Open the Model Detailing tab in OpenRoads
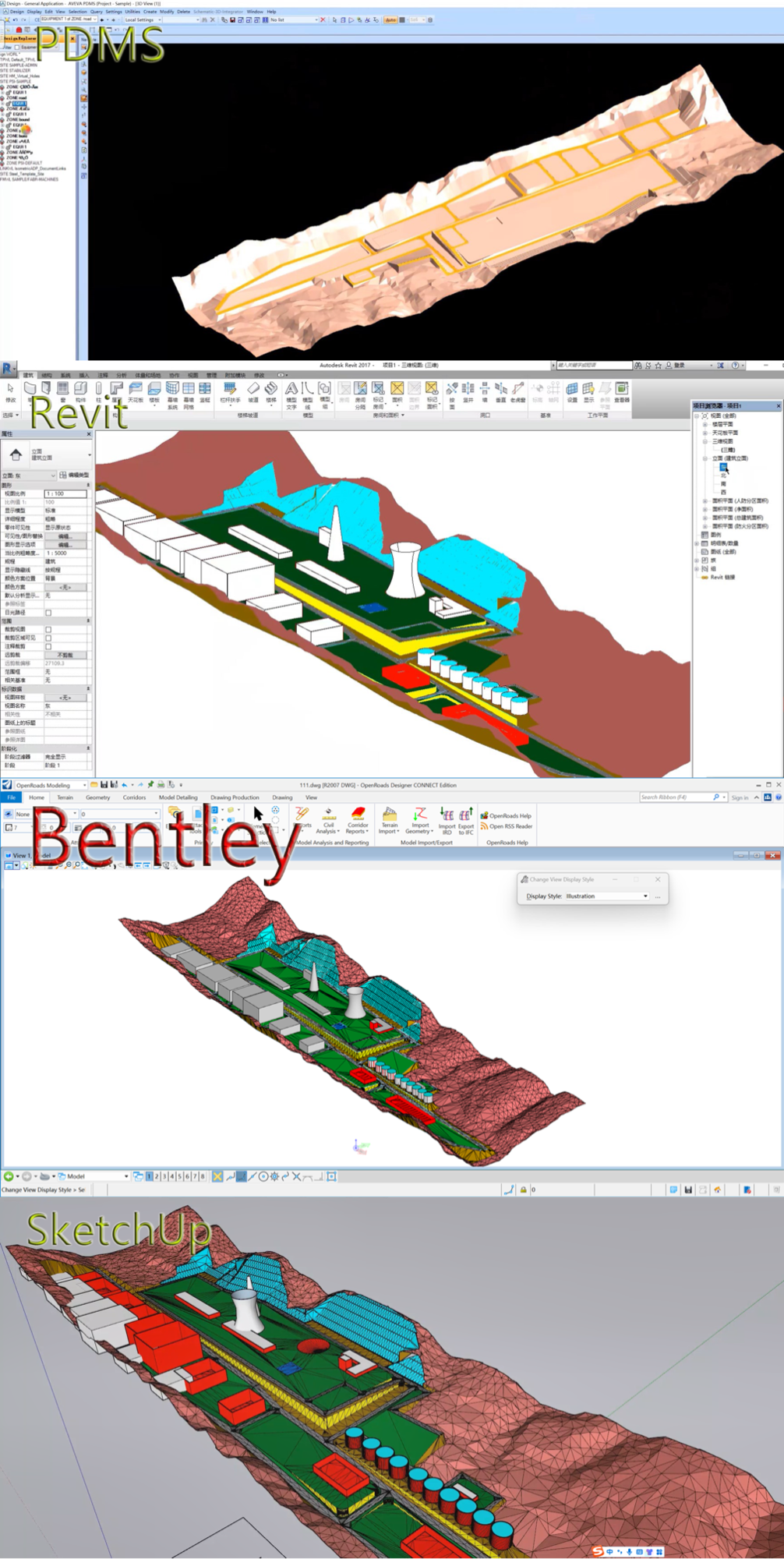Screen dimensions: 784x1559 click(x=178, y=797)
